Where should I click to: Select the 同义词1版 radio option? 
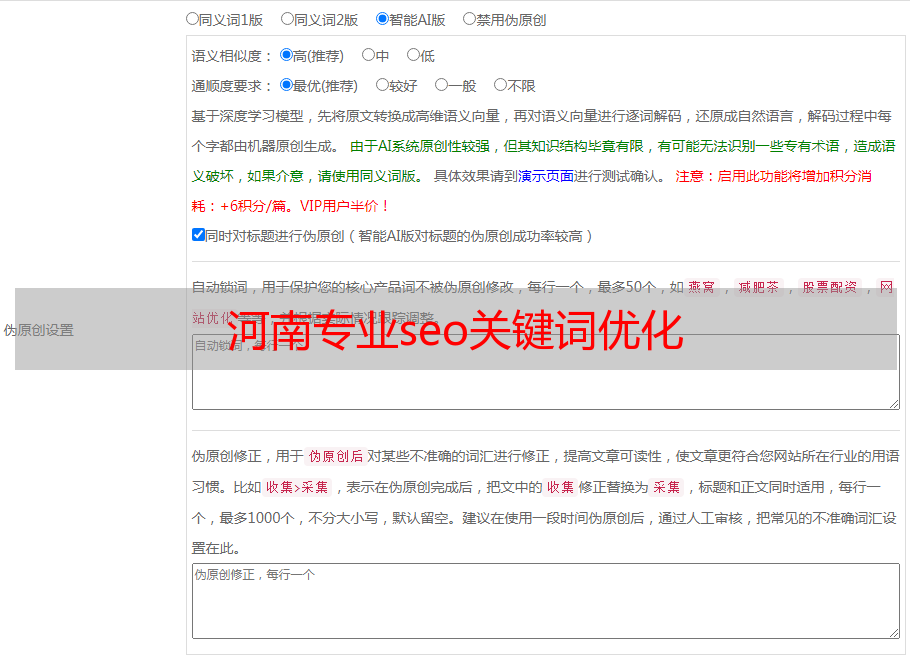[193, 19]
